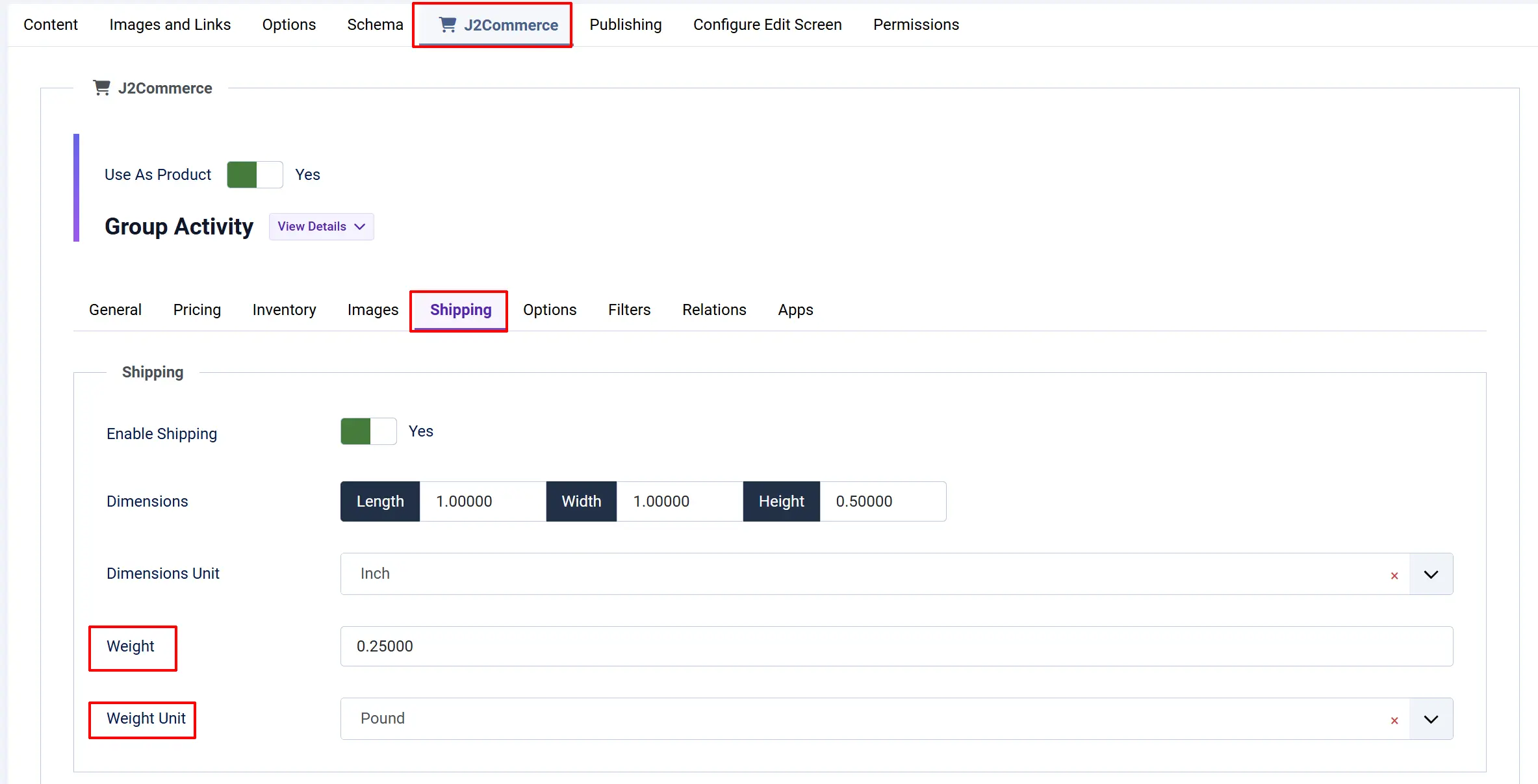The image size is (1538, 784).
Task: Toggle the Use As Product switch
Action: [x=255, y=175]
